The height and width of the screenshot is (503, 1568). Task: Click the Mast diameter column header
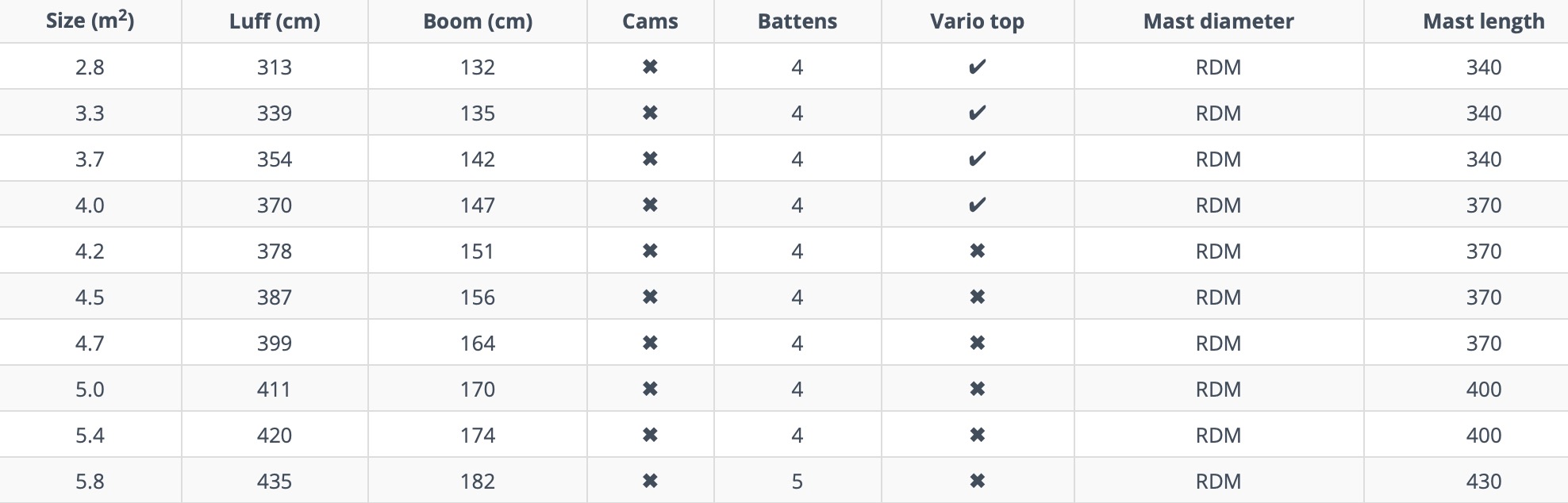1218,21
